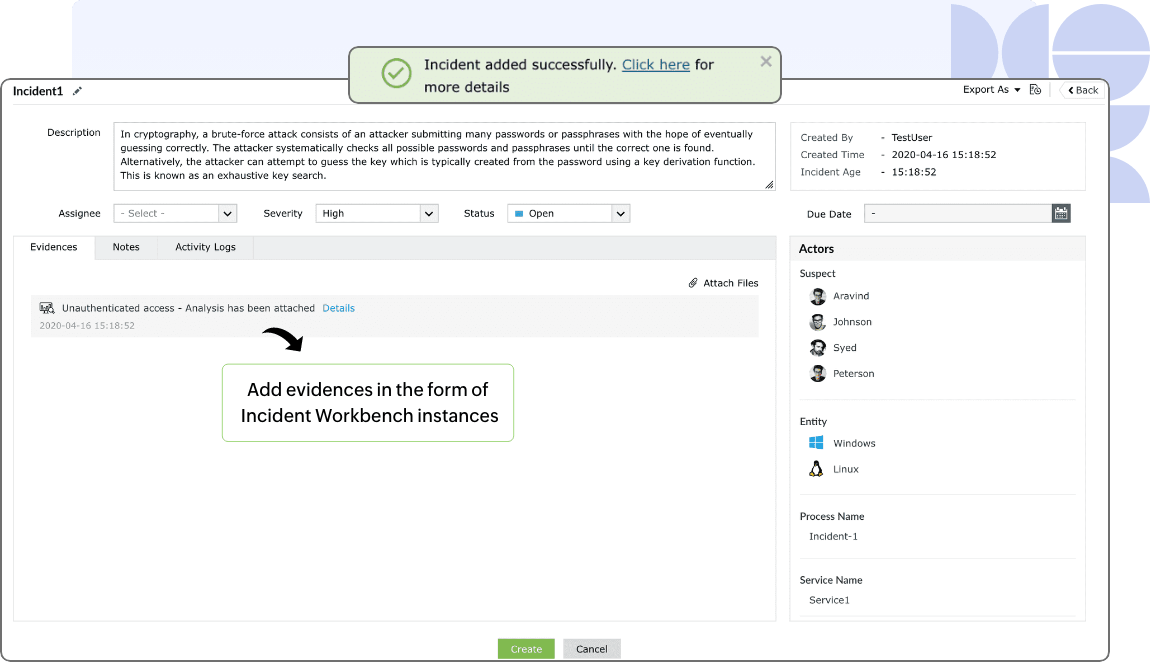This screenshot has width=1150, height=662.
Task: Open the Assignee dropdown
Action: 175,213
